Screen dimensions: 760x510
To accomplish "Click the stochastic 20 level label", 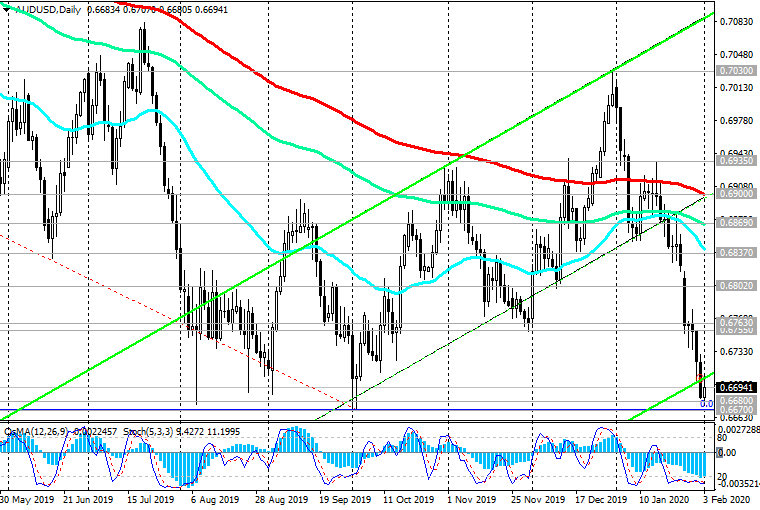I will coord(723,477).
